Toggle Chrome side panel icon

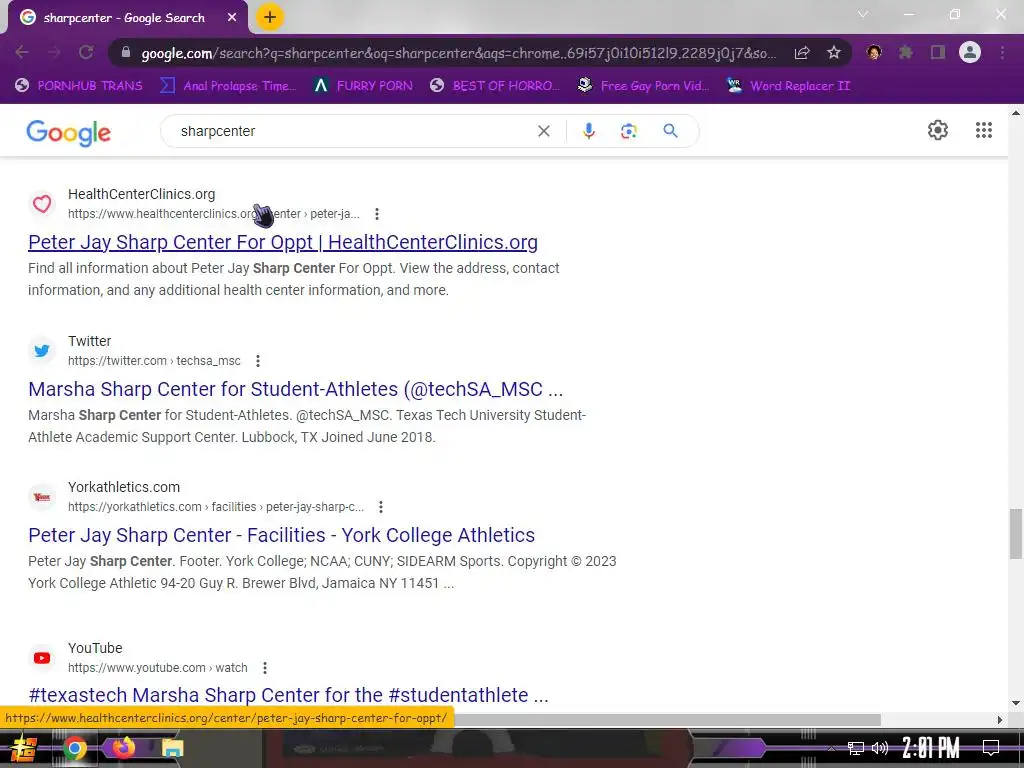[x=938, y=52]
